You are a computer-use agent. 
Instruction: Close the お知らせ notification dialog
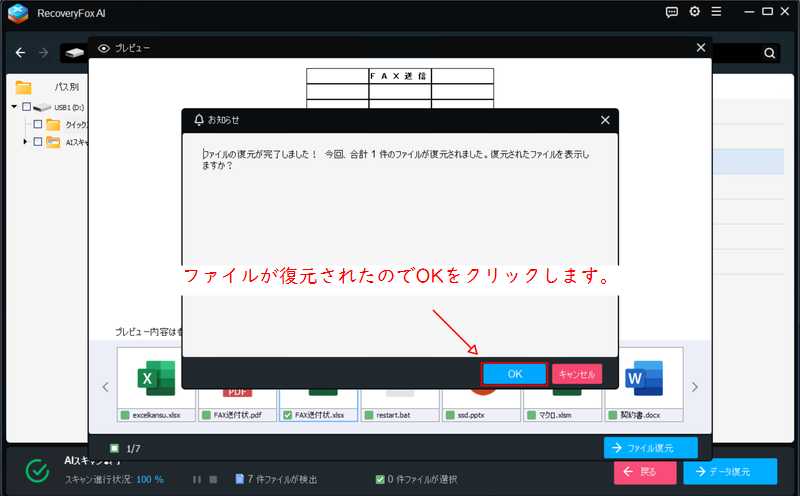(605, 120)
